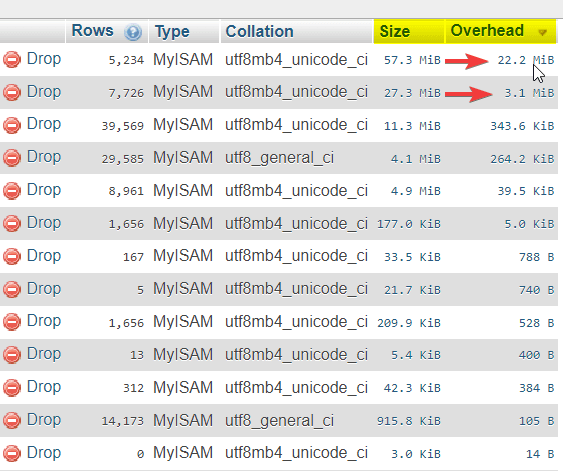Click the 42.3 KiB size value
This screenshot has width=563, height=471.
coord(412,388)
